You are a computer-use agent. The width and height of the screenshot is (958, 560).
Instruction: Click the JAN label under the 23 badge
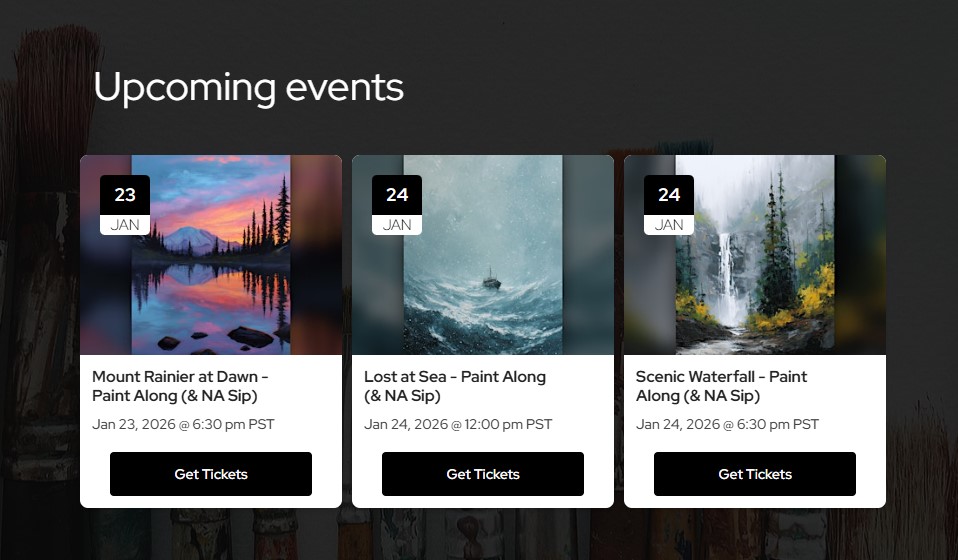pyautogui.click(x=125, y=225)
